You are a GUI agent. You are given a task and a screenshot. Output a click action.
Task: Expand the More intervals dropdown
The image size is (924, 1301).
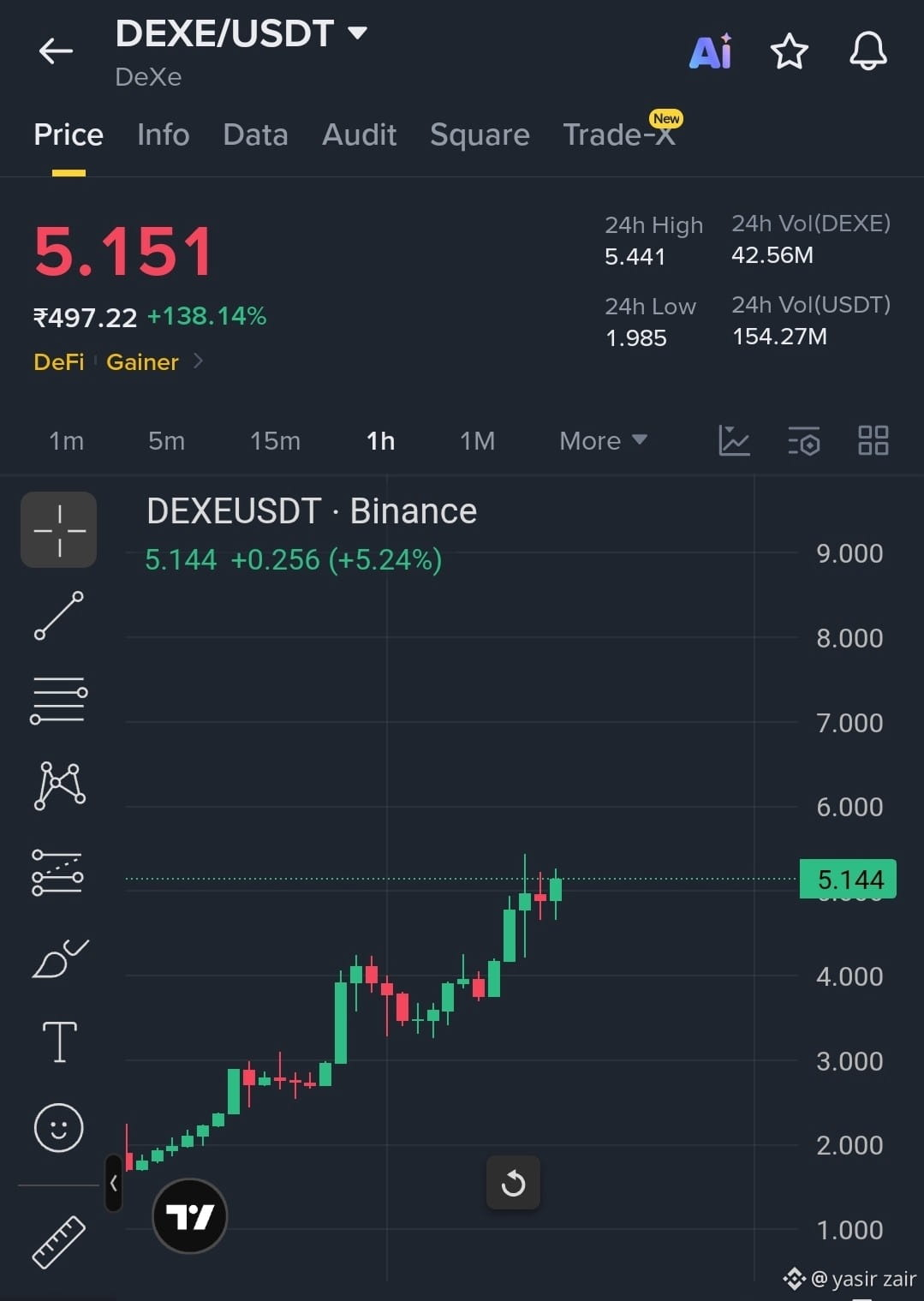click(603, 441)
